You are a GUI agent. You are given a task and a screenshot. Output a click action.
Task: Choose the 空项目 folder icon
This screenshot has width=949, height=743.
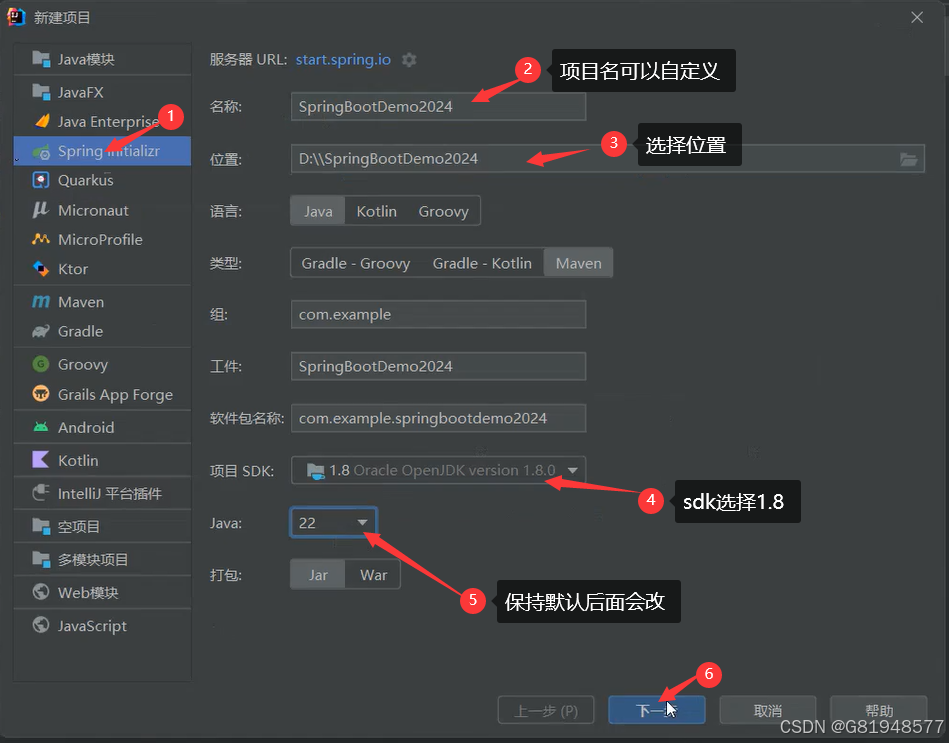coord(41,526)
